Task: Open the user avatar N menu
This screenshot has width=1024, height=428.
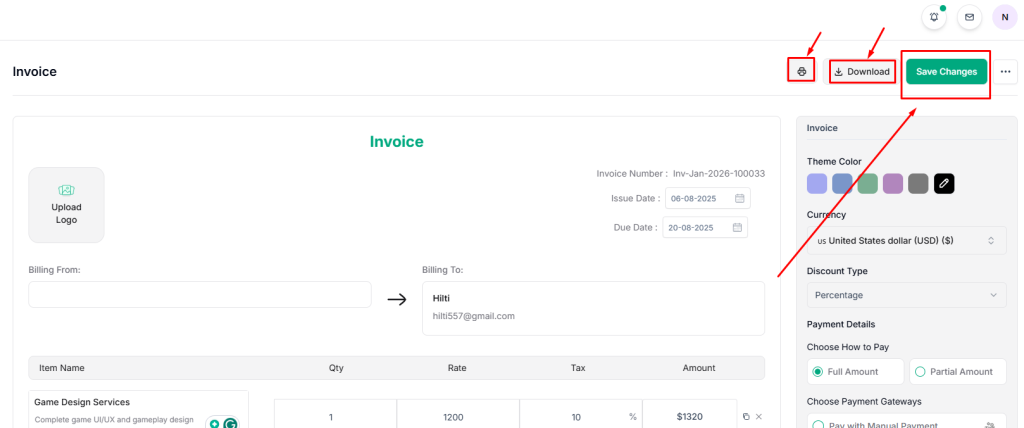Action: pos(1004,18)
